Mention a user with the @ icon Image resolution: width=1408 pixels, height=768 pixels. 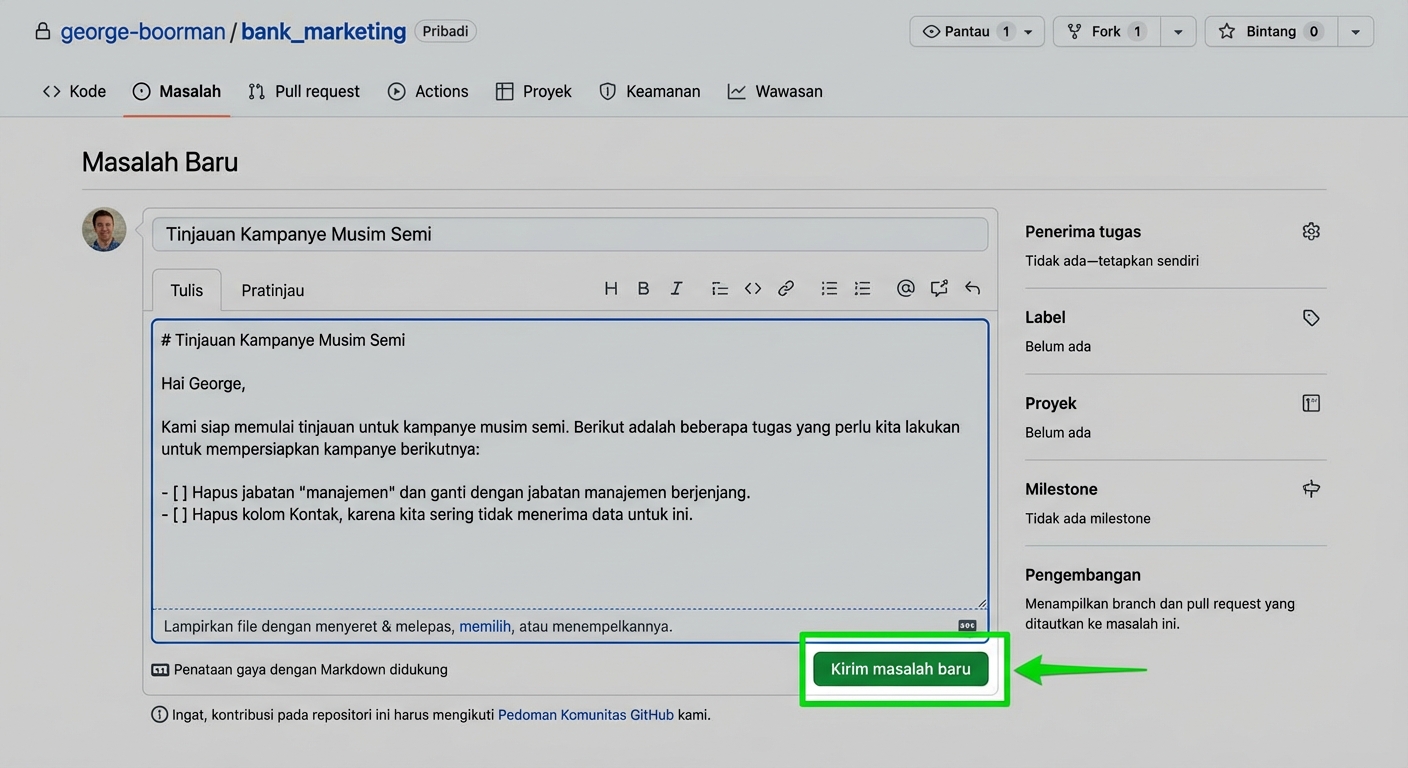[905, 288]
